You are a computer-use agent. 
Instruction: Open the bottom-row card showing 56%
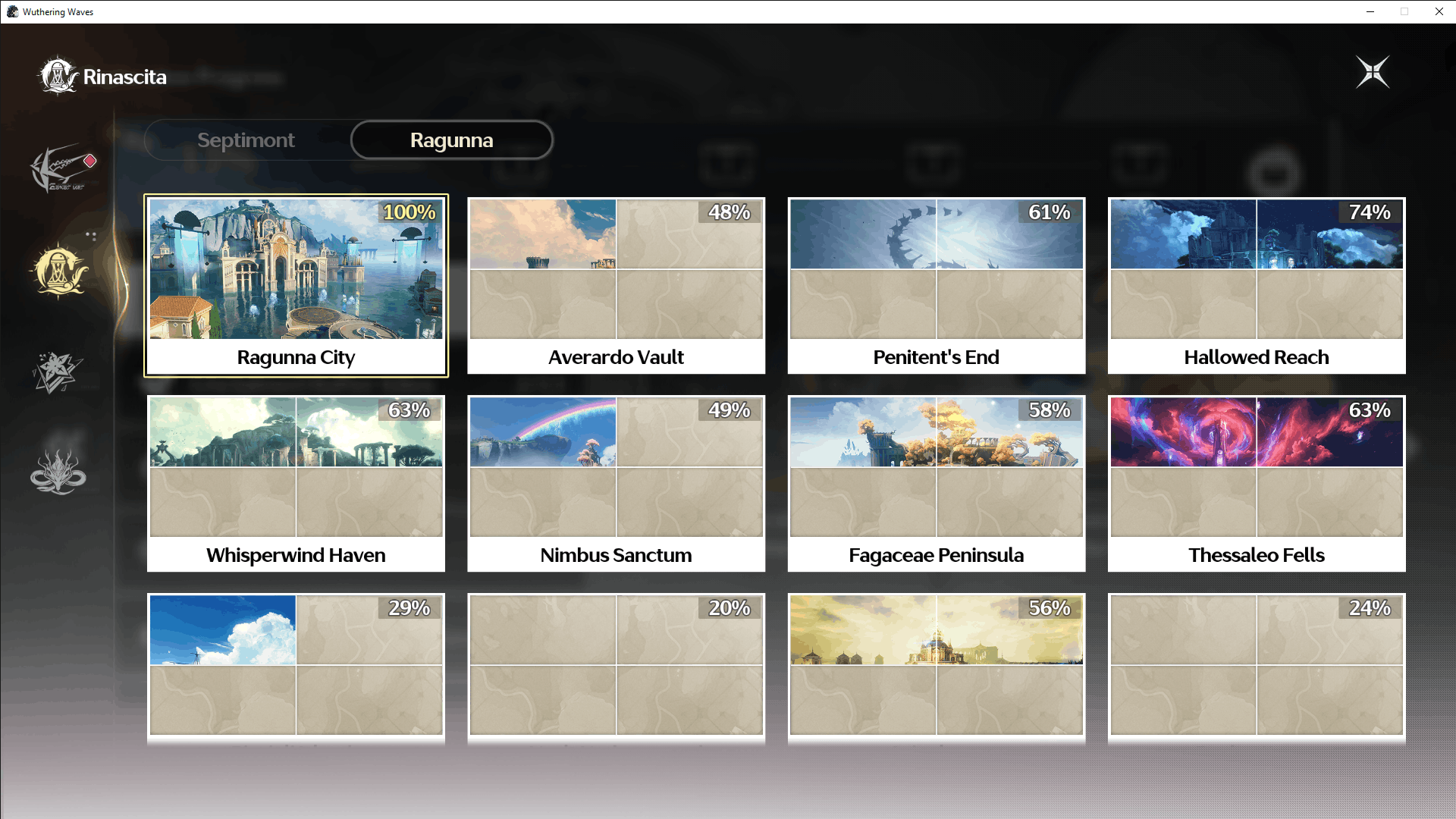[x=937, y=667]
